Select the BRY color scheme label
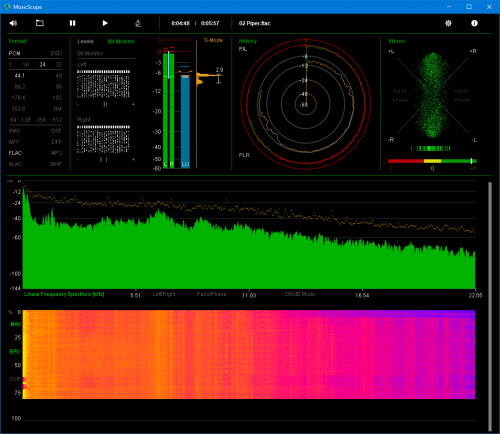The height and width of the screenshot is (434, 500). coord(15,351)
